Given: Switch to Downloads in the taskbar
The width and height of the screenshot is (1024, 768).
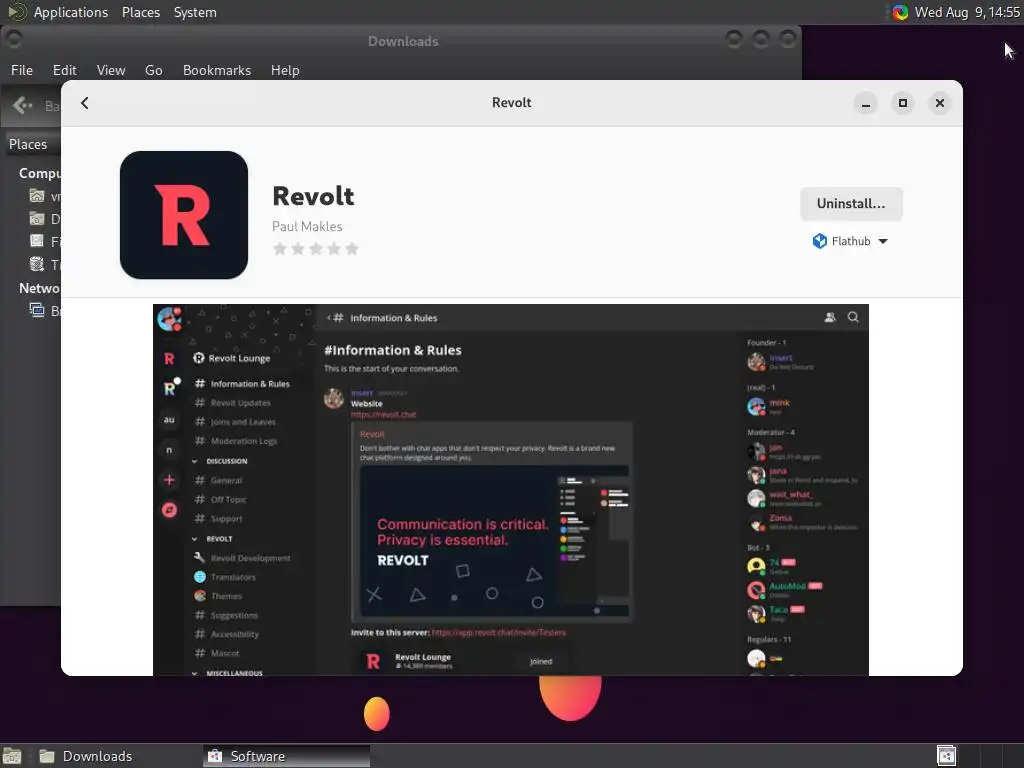Looking at the screenshot, I should [97, 756].
